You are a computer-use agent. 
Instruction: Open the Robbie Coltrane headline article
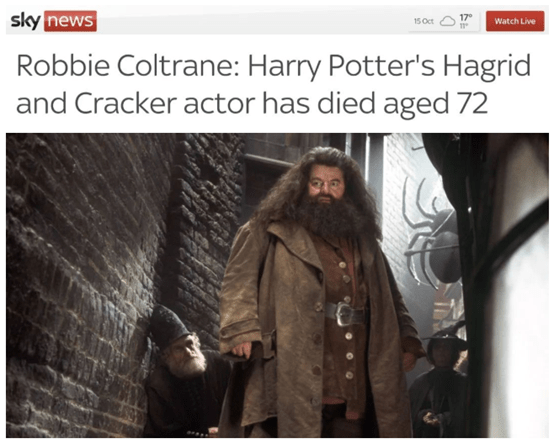click(273, 84)
